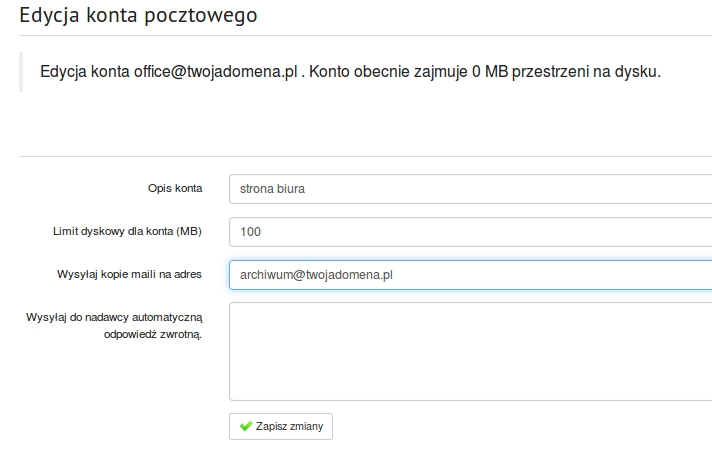Focus the Opis konta text field
The width and height of the screenshot is (712, 456).
pos(470,189)
